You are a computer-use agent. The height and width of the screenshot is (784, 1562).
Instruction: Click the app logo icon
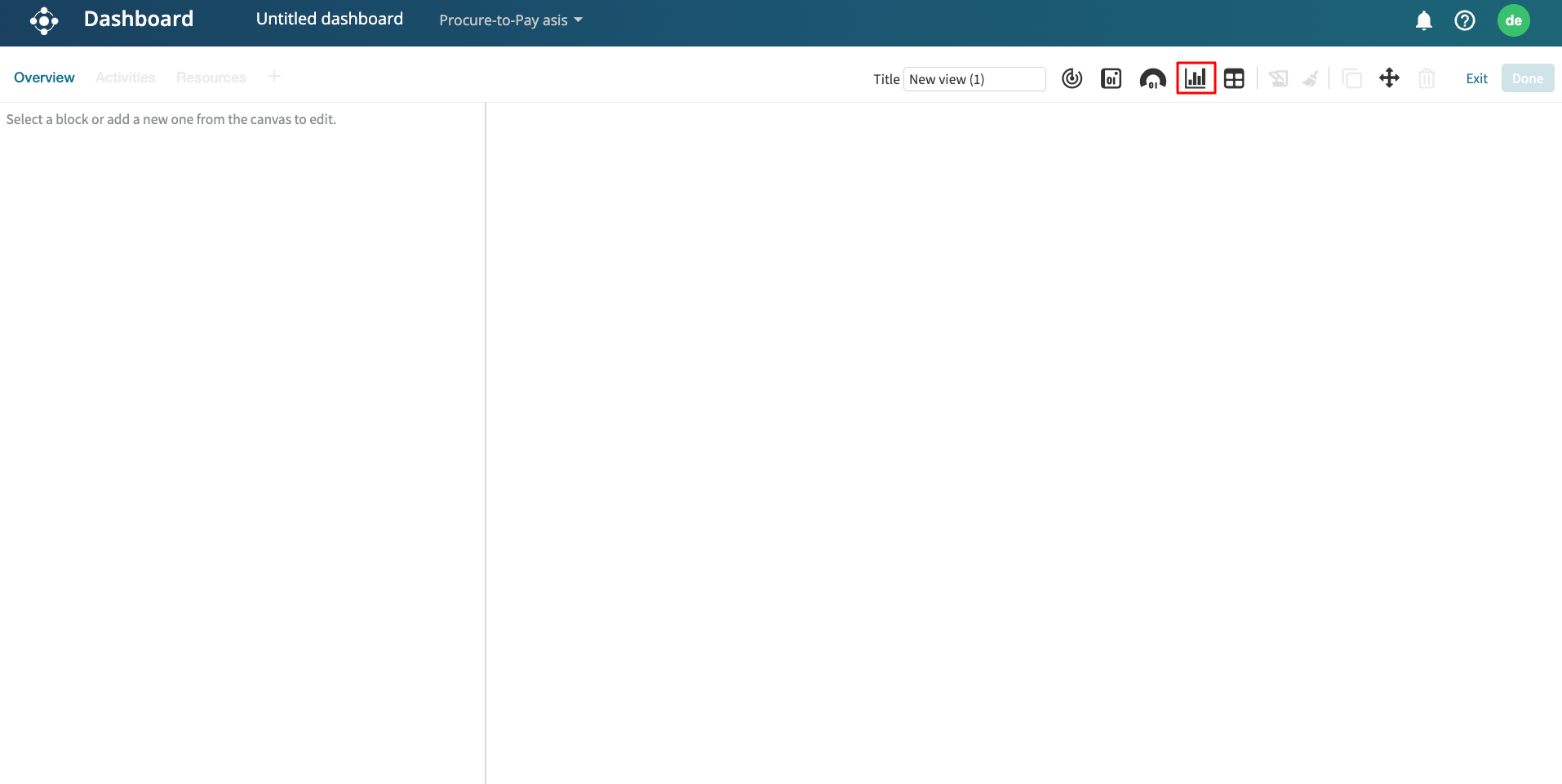[44, 20]
